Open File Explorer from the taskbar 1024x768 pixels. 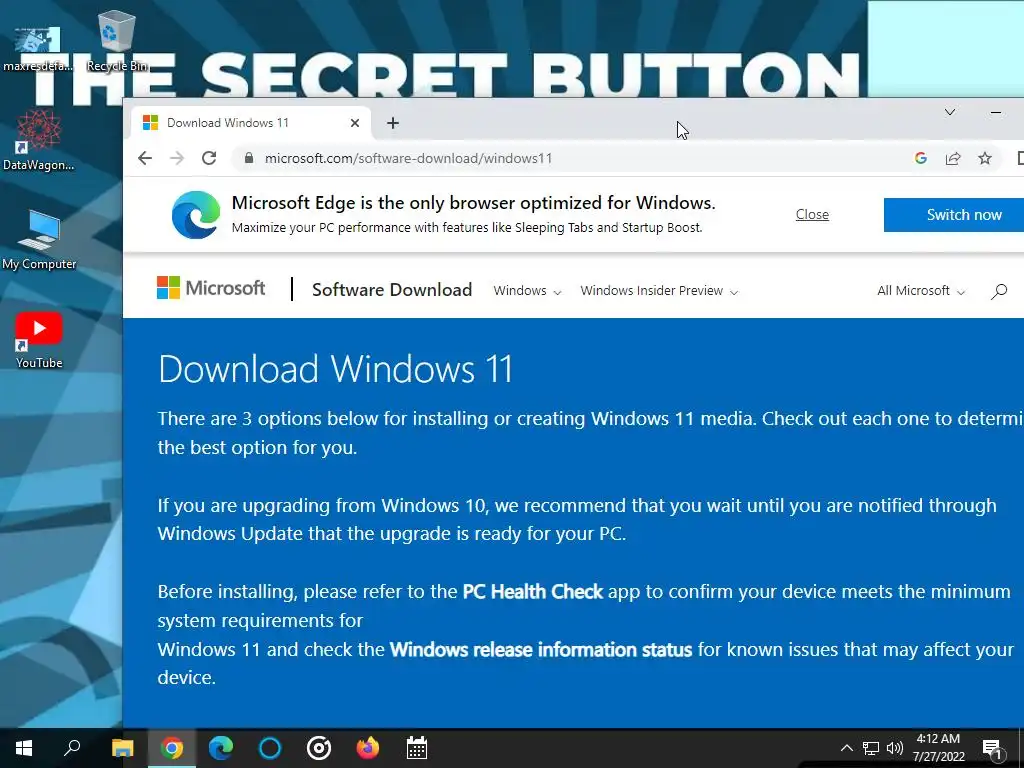122,748
